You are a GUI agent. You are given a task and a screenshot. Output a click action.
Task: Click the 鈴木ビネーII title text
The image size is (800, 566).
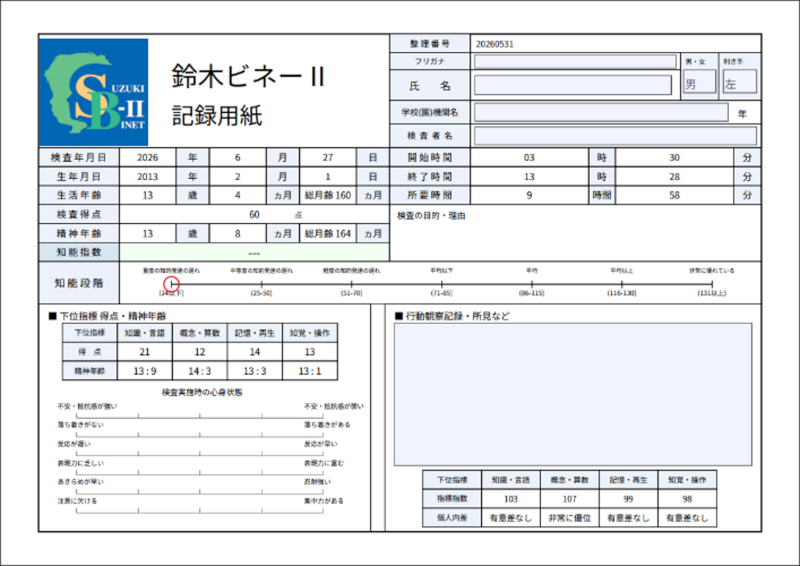pyautogui.click(x=248, y=77)
